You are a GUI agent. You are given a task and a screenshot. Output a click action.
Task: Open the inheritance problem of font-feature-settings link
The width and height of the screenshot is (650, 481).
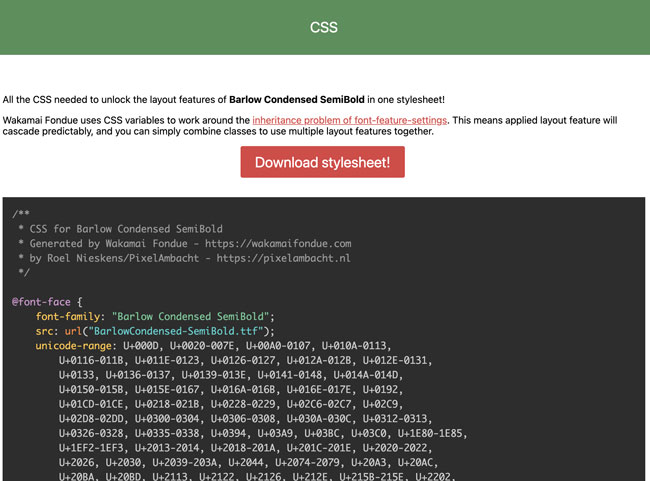pyautogui.click(x=349, y=120)
